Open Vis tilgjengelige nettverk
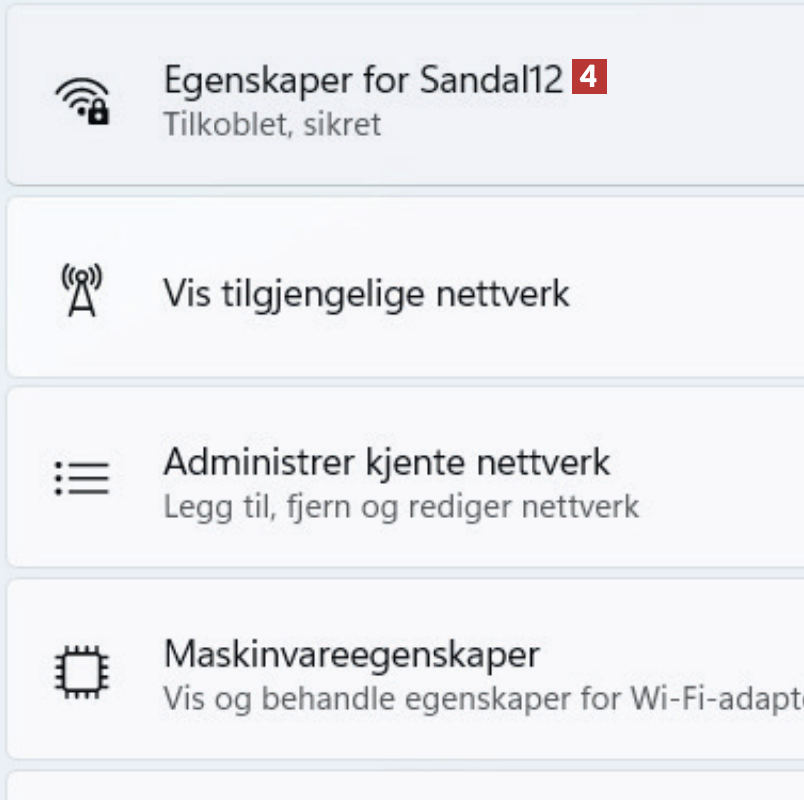Viewport: 804px width, 800px height. click(x=366, y=293)
